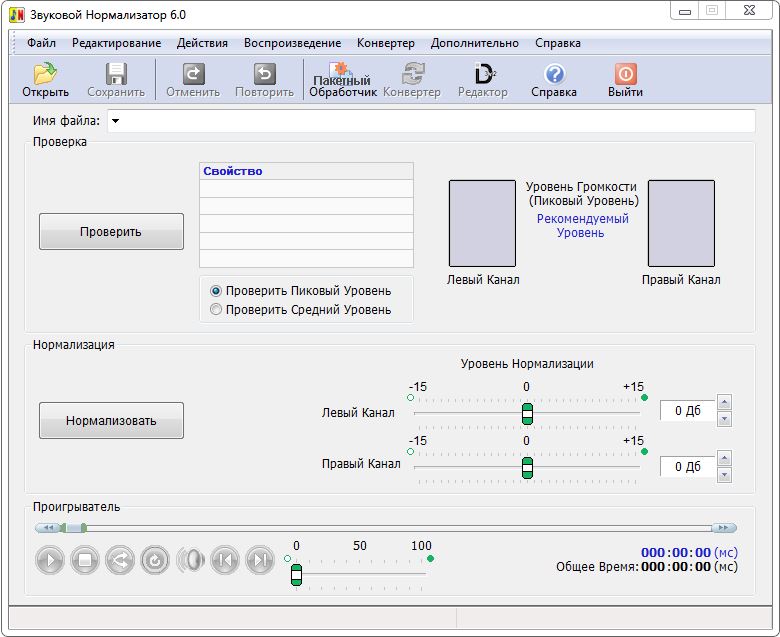Screen dimensions: 780x637
Task: Click the Правый Канал normalization slider handle
Action: (527, 468)
